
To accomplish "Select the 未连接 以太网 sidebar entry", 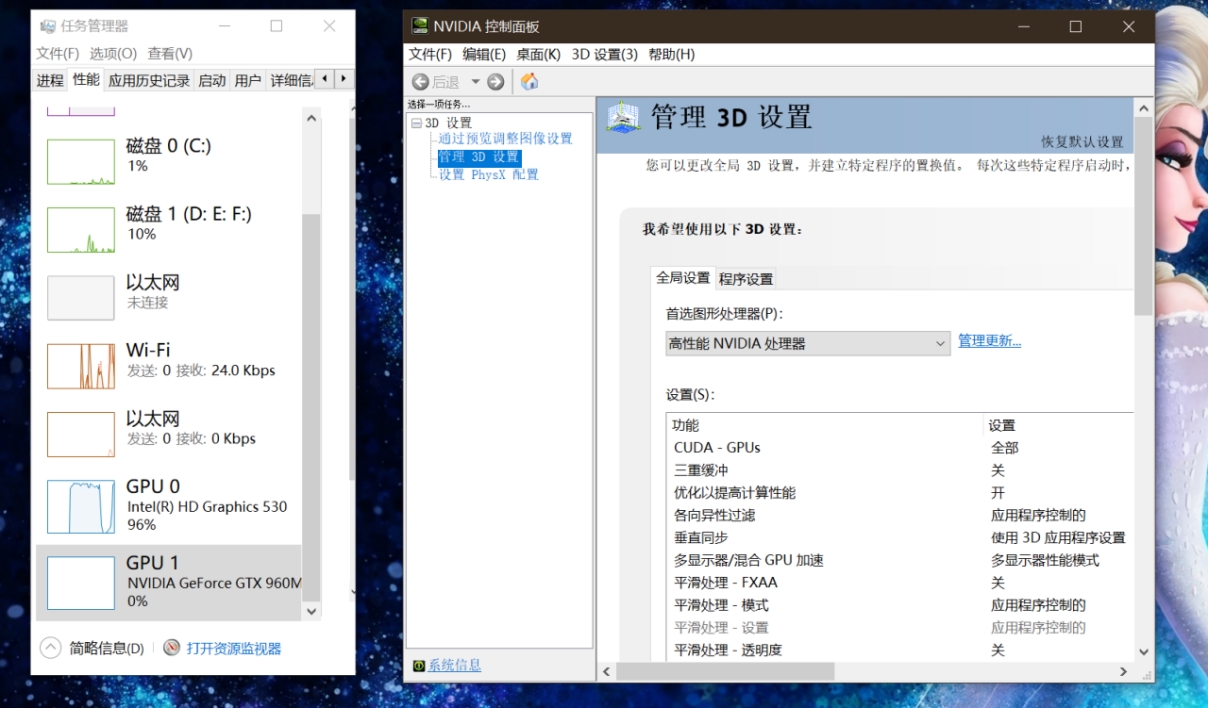I will (x=170, y=292).
